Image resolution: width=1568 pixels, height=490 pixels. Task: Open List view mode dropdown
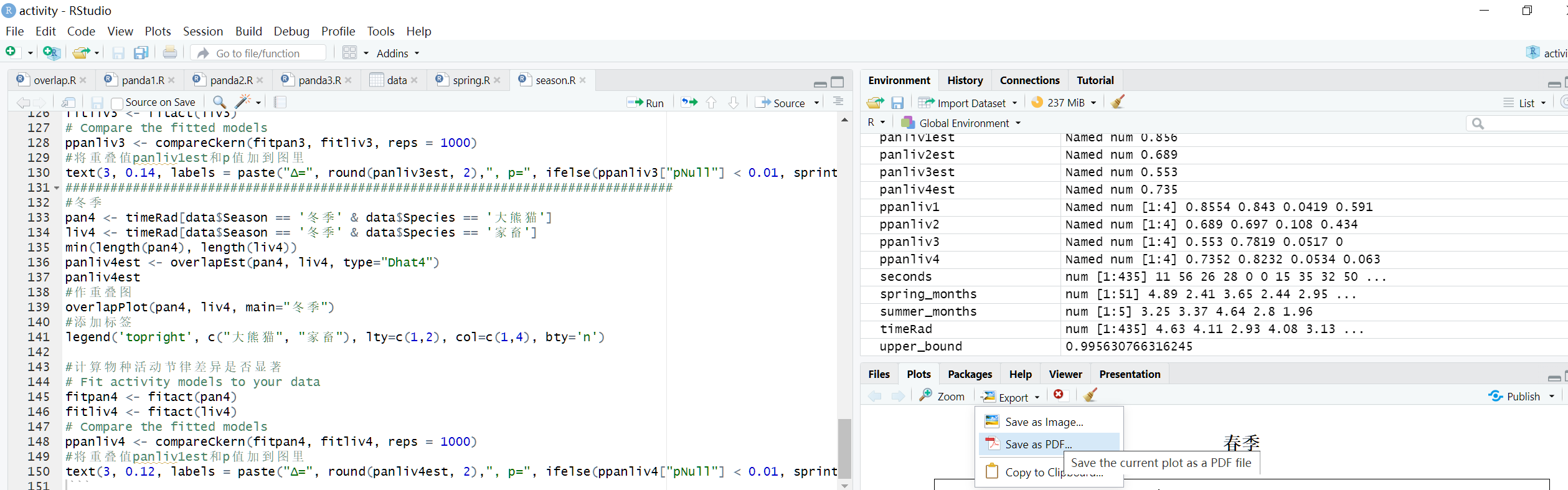(x=1524, y=103)
